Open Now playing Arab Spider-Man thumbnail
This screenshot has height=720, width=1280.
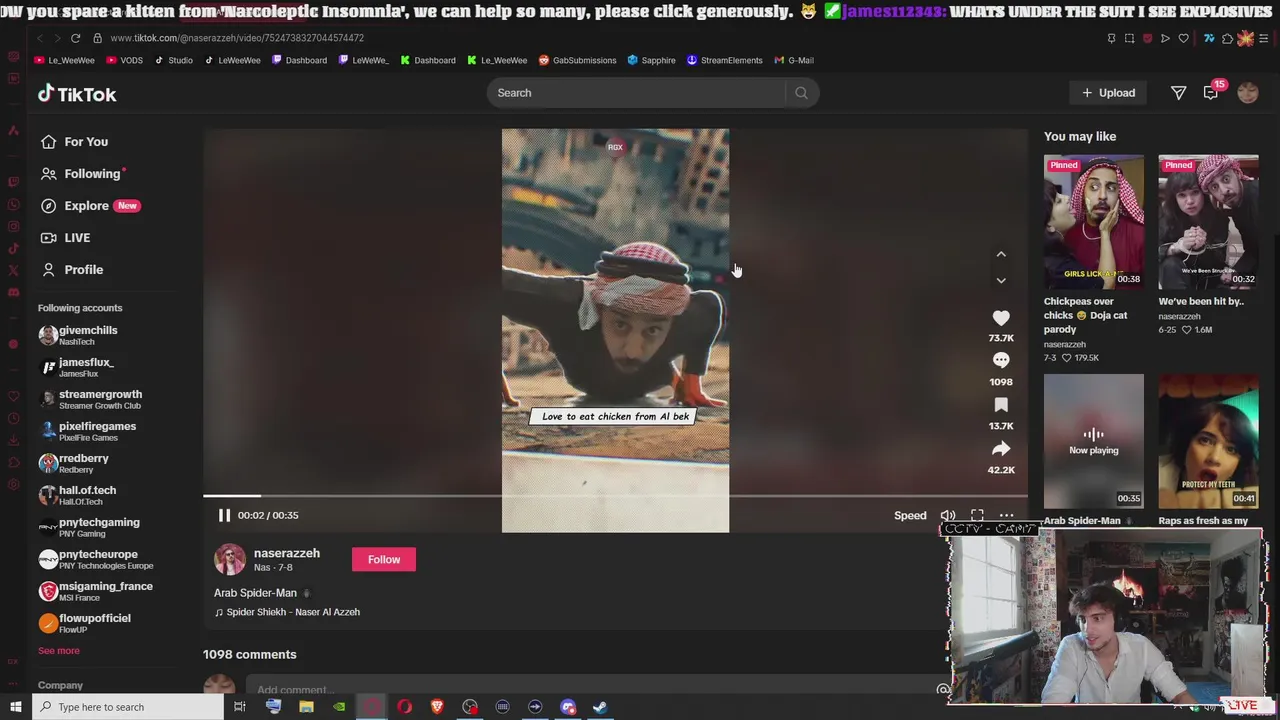[1094, 441]
